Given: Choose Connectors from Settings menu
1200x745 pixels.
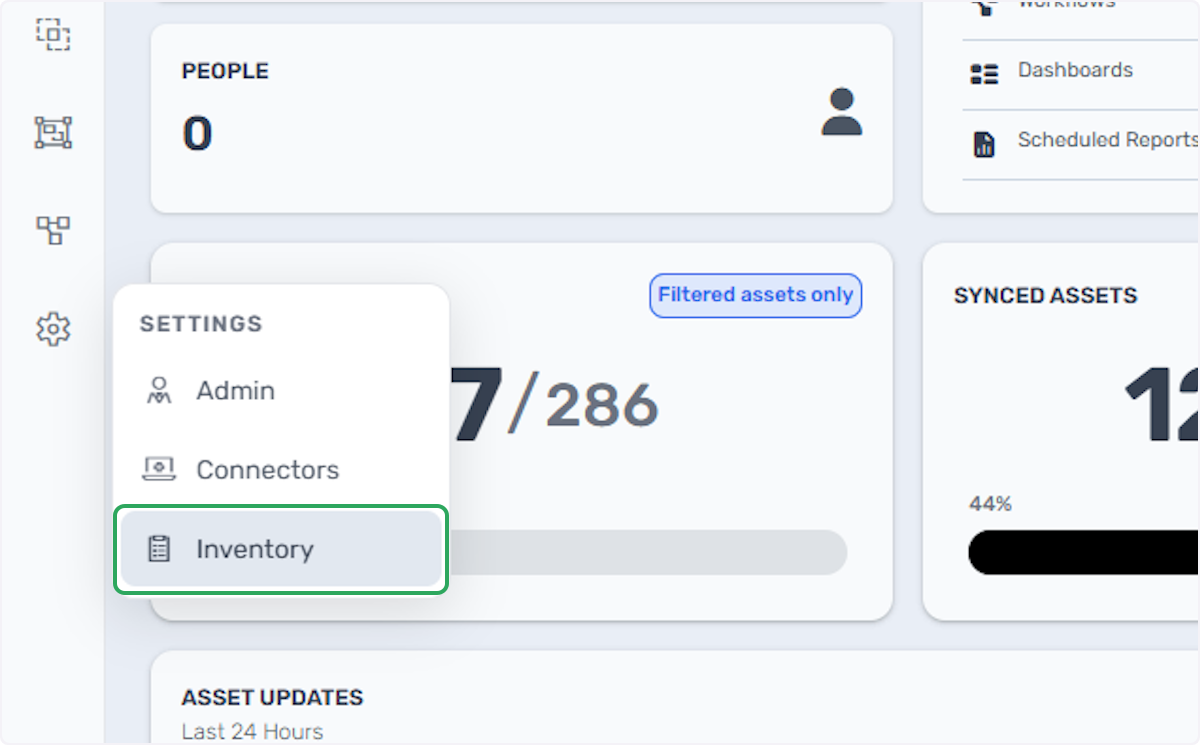Looking at the screenshot, I should coord(281,470).
